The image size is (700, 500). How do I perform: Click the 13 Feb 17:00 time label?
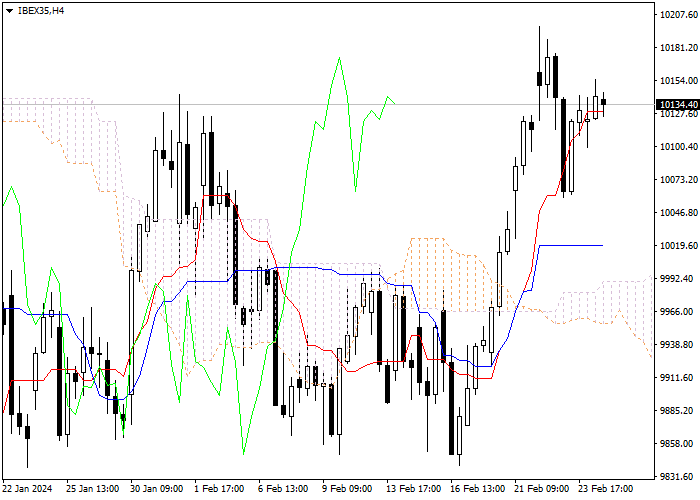pyautogui.click(x=413, y=489)
